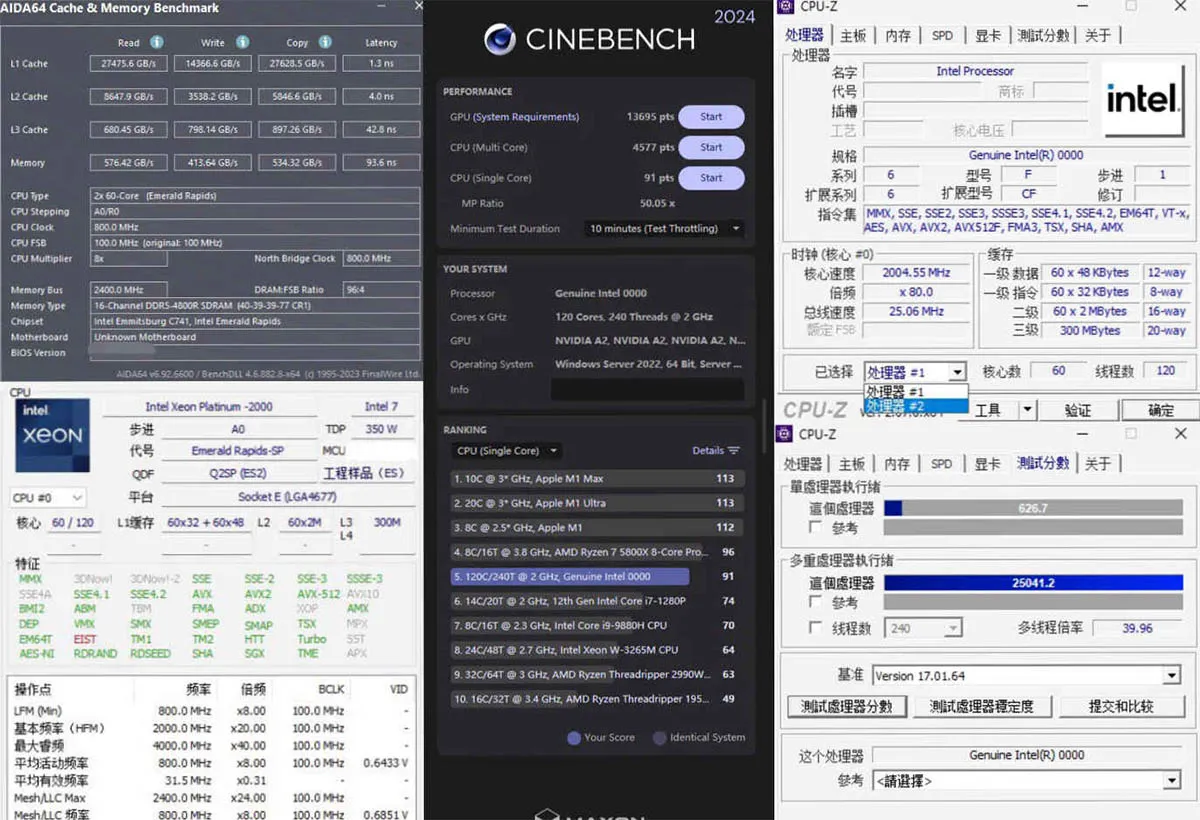
Task: Switch to 显卡 tab in CPU-Z benchmark window
Action: point(988,464)
